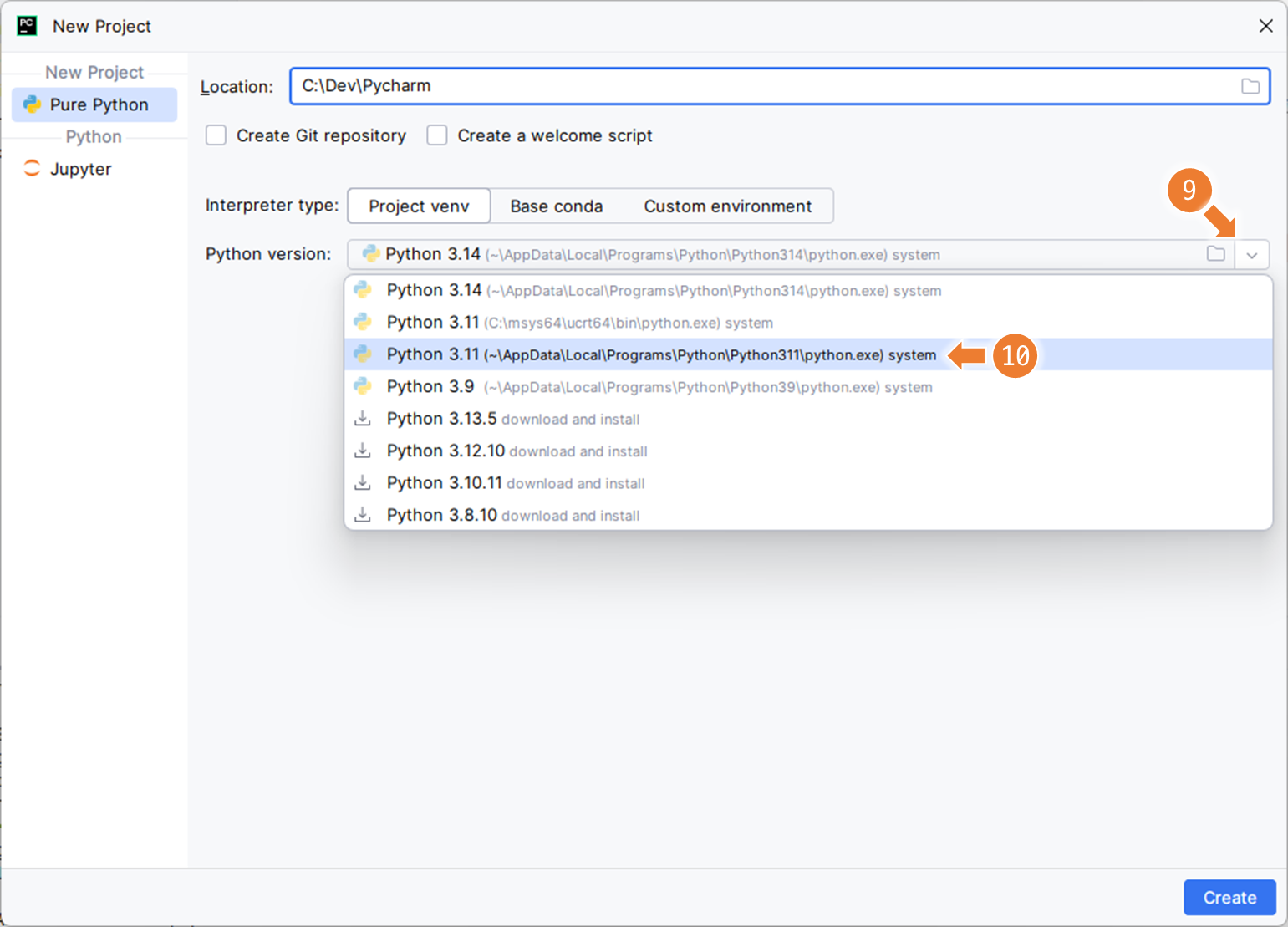Click the folder browse icon in Python version row
1288x927 pixels.
click(x=1216, y=254)
